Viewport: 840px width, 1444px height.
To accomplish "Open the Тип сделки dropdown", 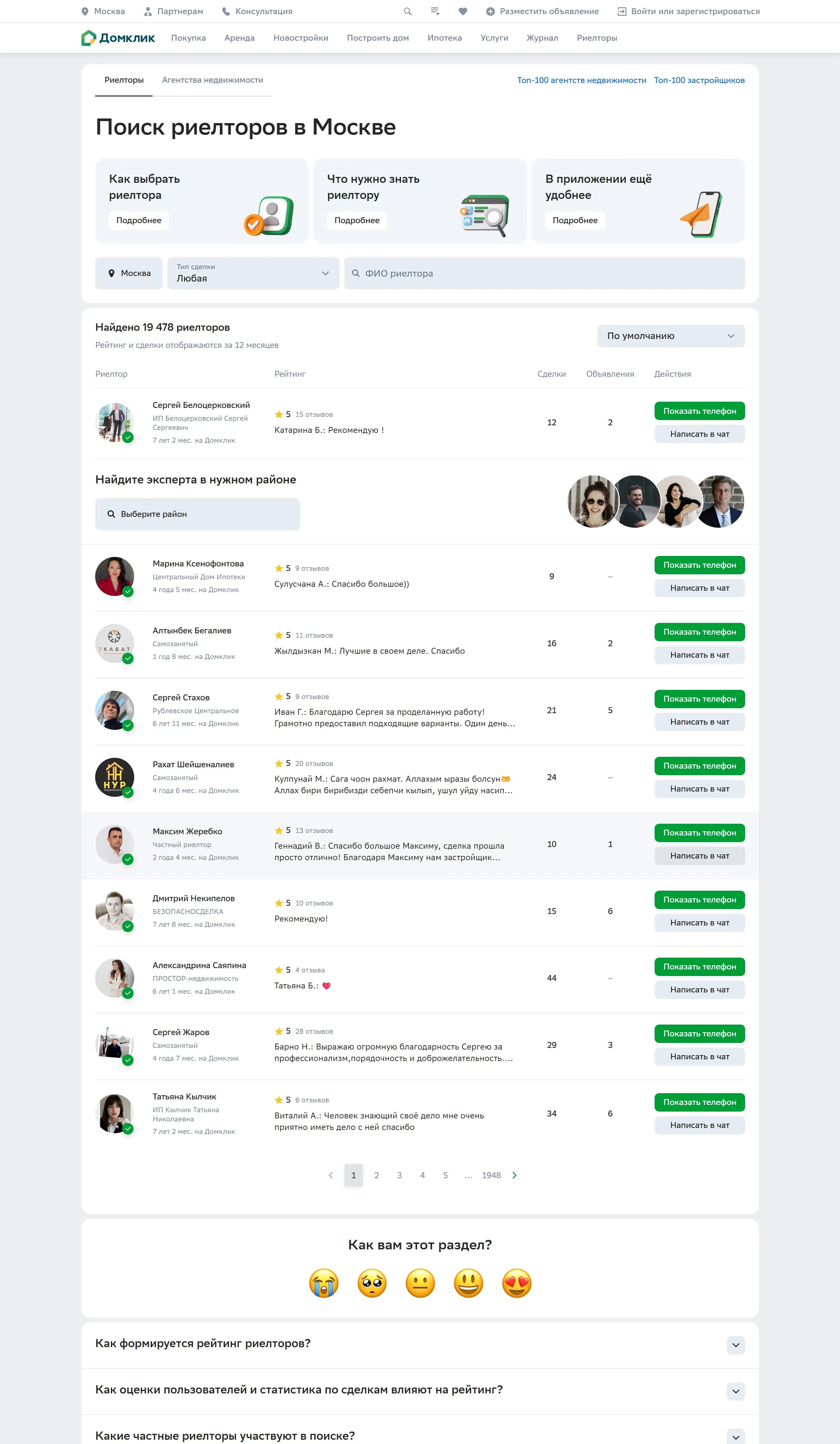I will tap(253, 273).
